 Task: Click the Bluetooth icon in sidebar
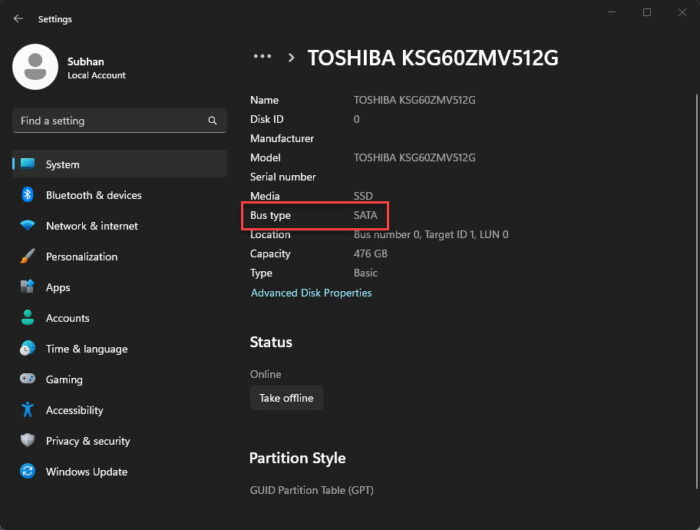pyautogui.click(x=28, y=195)
